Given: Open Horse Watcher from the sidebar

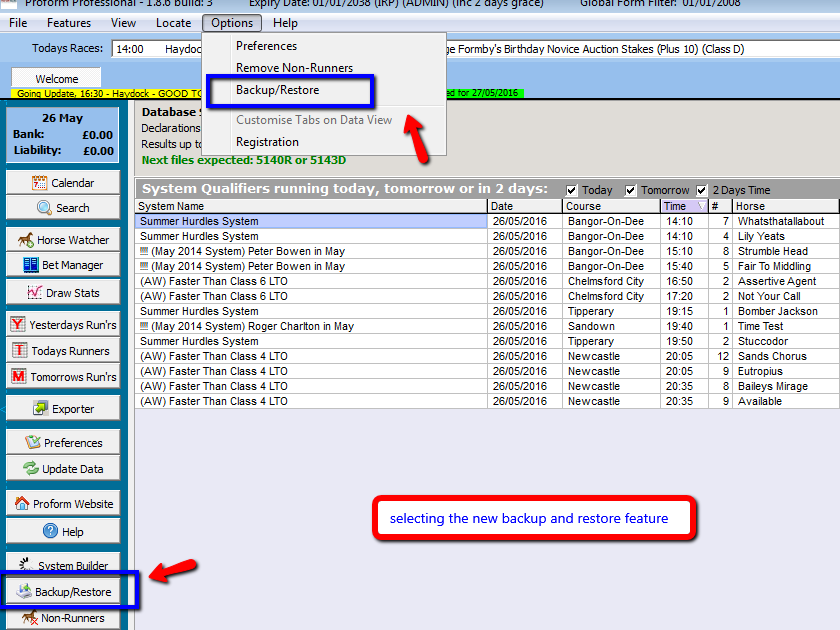Looking at the screenshot, I should click(63, 240).
